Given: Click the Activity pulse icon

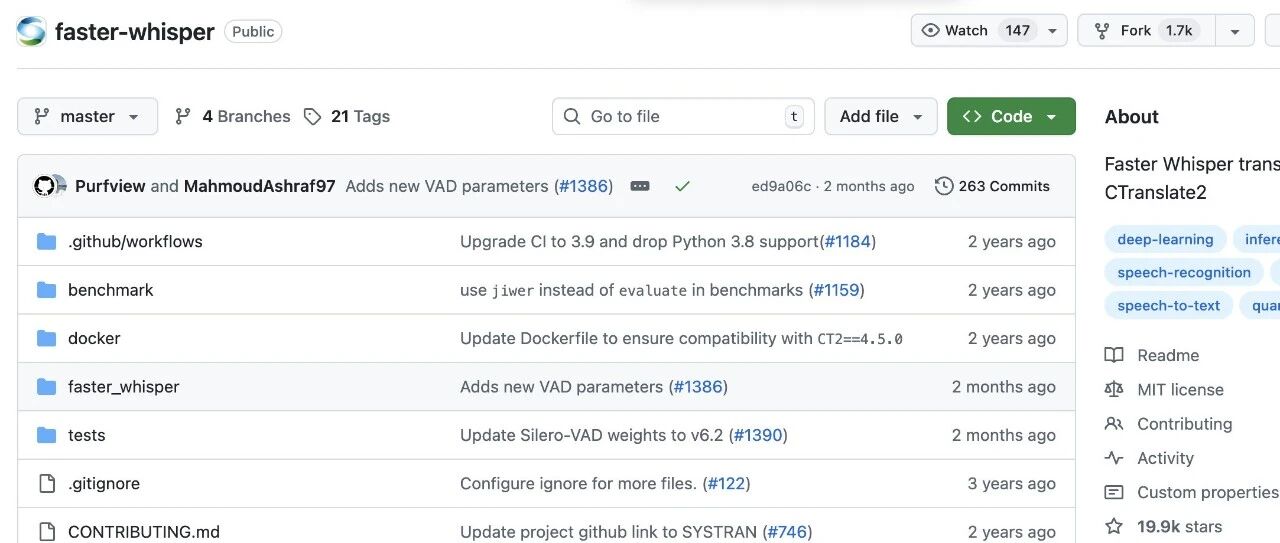Looking at the screenshot, I should tap(1114, 458).
